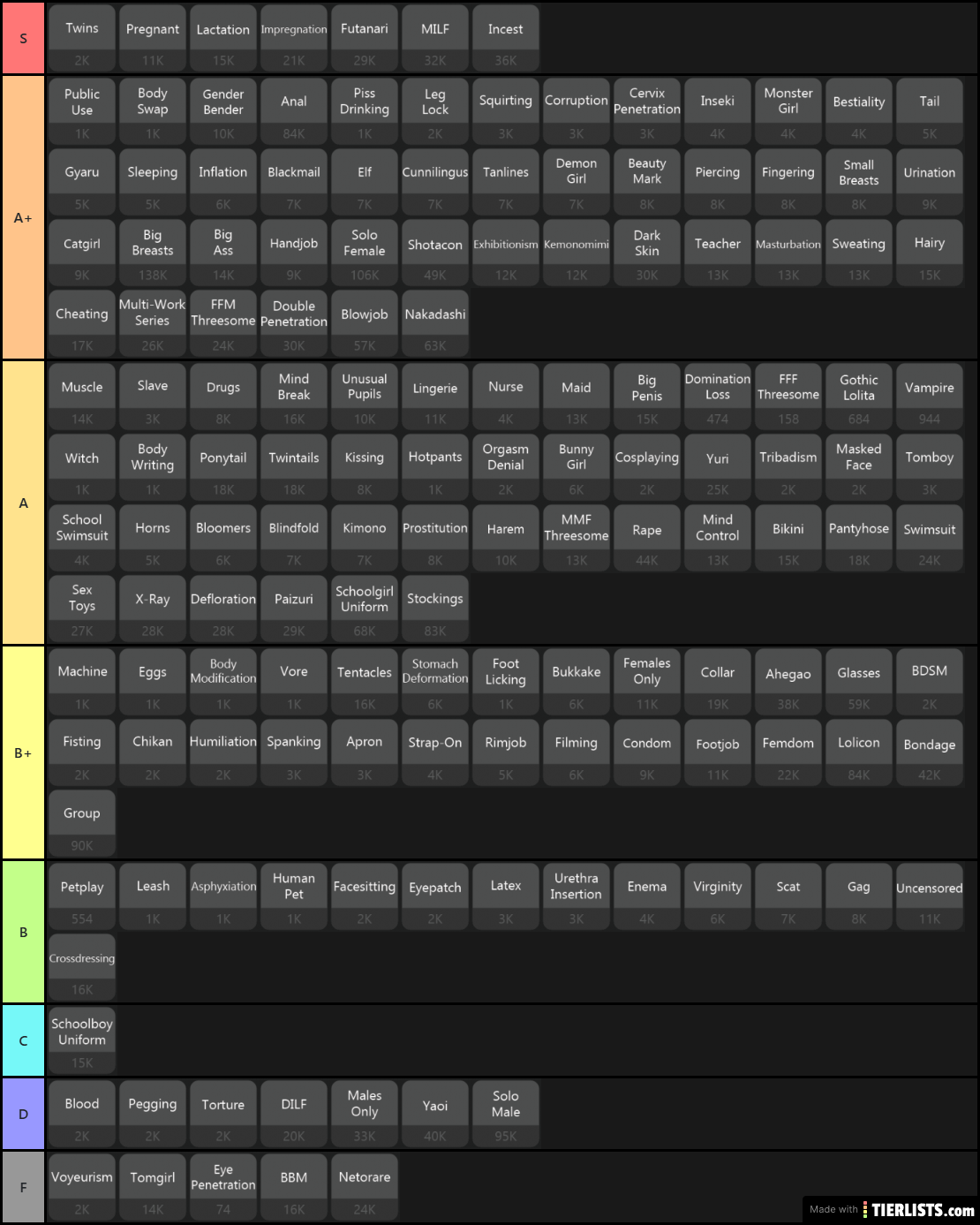
Task: Click the A tier row label
Action: (x=23, y=503)
